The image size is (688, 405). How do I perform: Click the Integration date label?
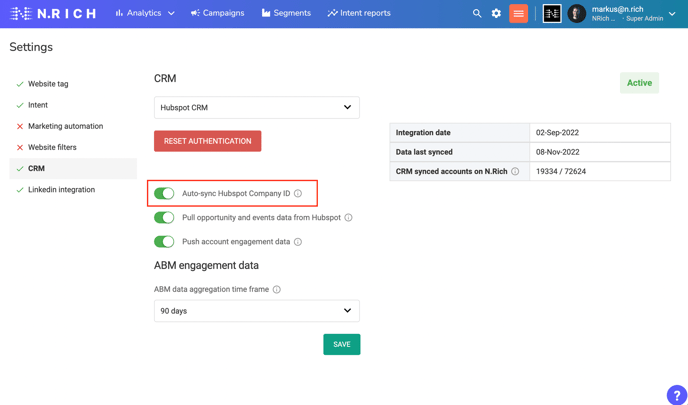click(423, 133)
